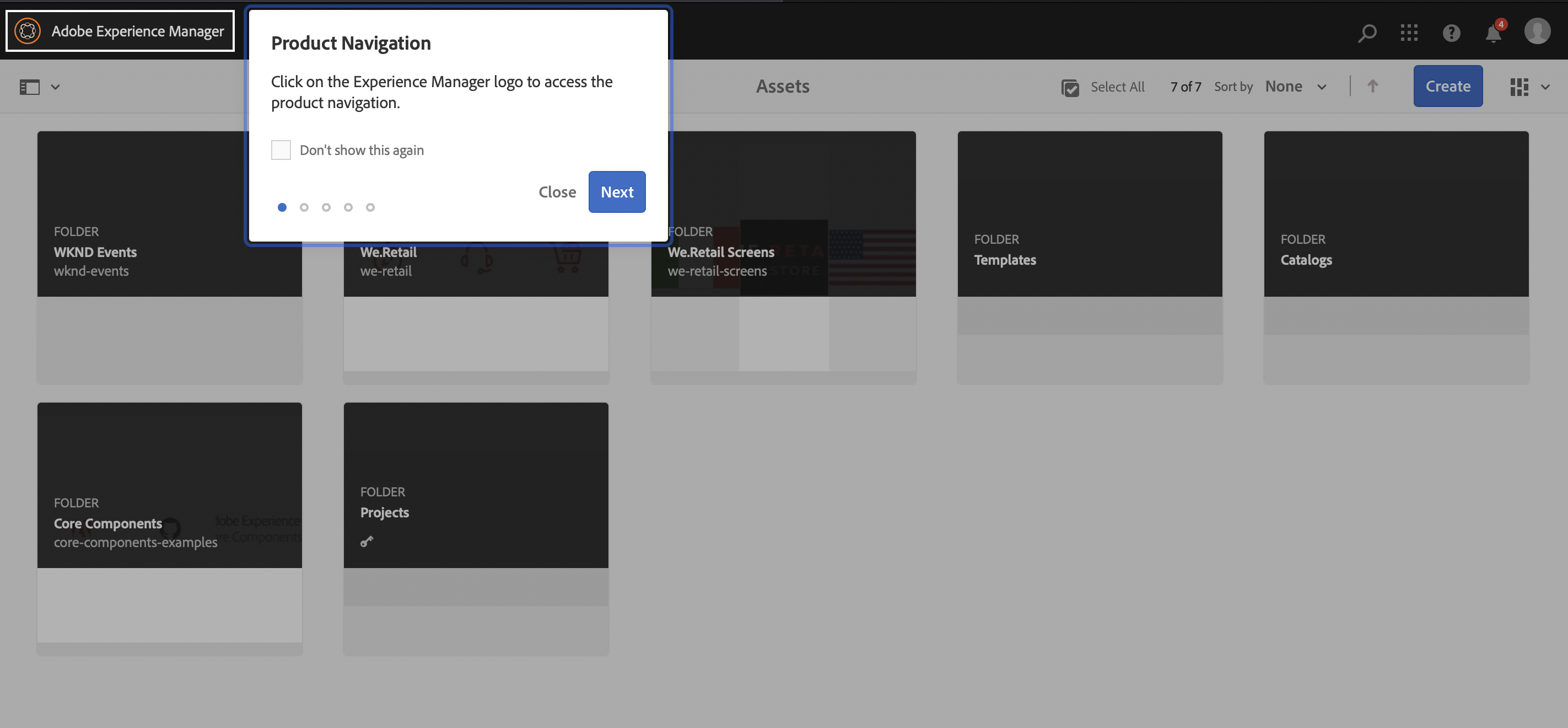The height and width of the screenshot is (728, 1568).
Task: Expand the view switcher chevron
Action: (1545, 87)
